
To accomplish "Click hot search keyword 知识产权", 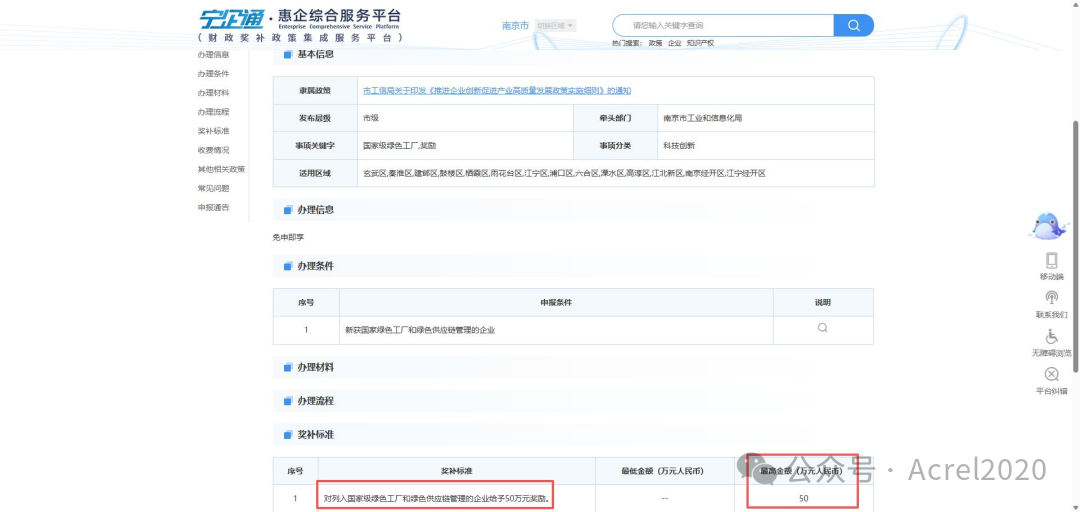I will (700, 43).
